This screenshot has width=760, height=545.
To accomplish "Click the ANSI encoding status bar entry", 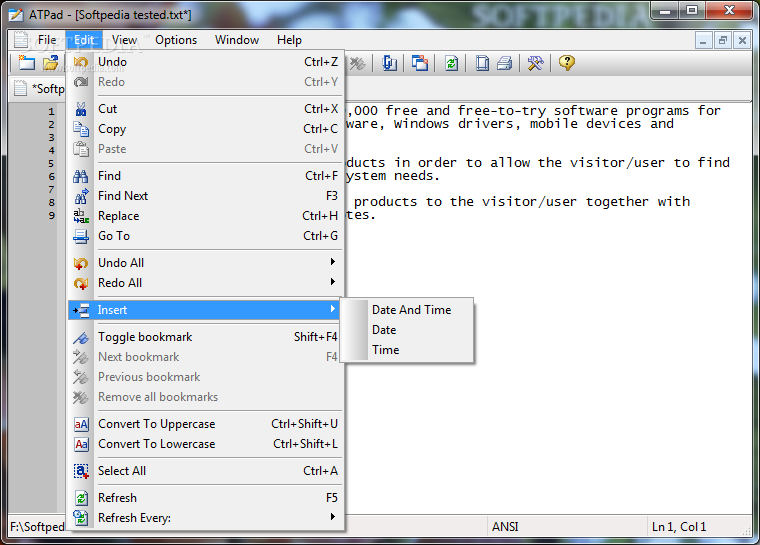I will [505, 527].
